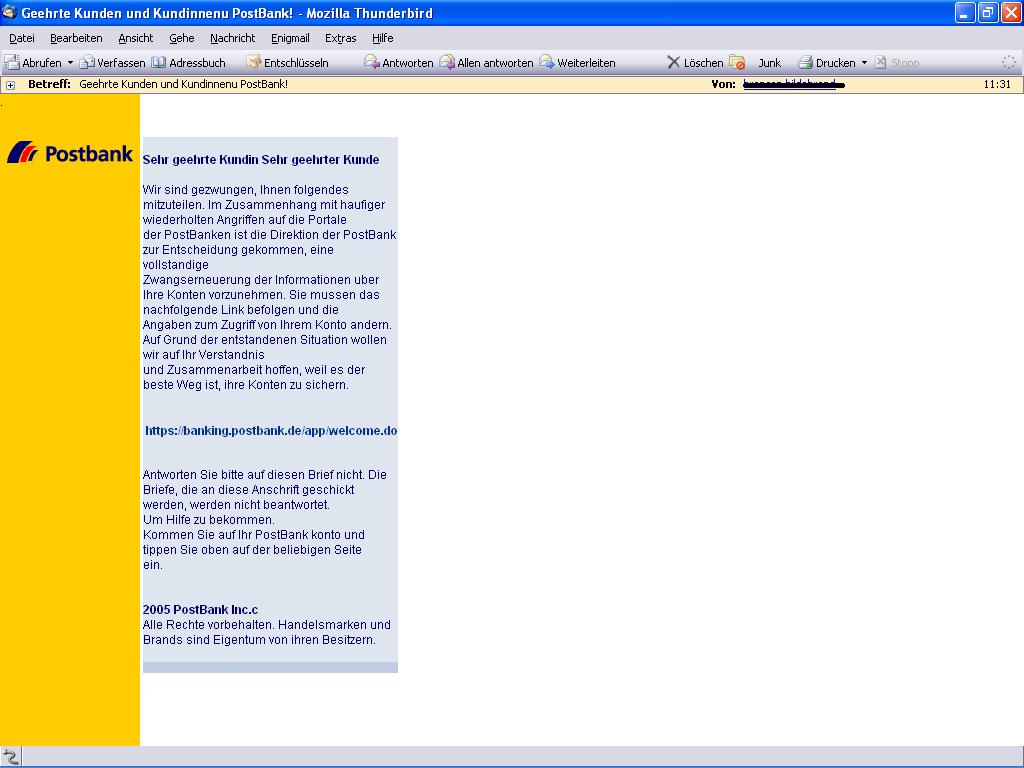Image resolution: width=1024 pixels, height=768 pixels.
Task: Expand the Drucken dropdown arrow
Action: tap(864, 63)
